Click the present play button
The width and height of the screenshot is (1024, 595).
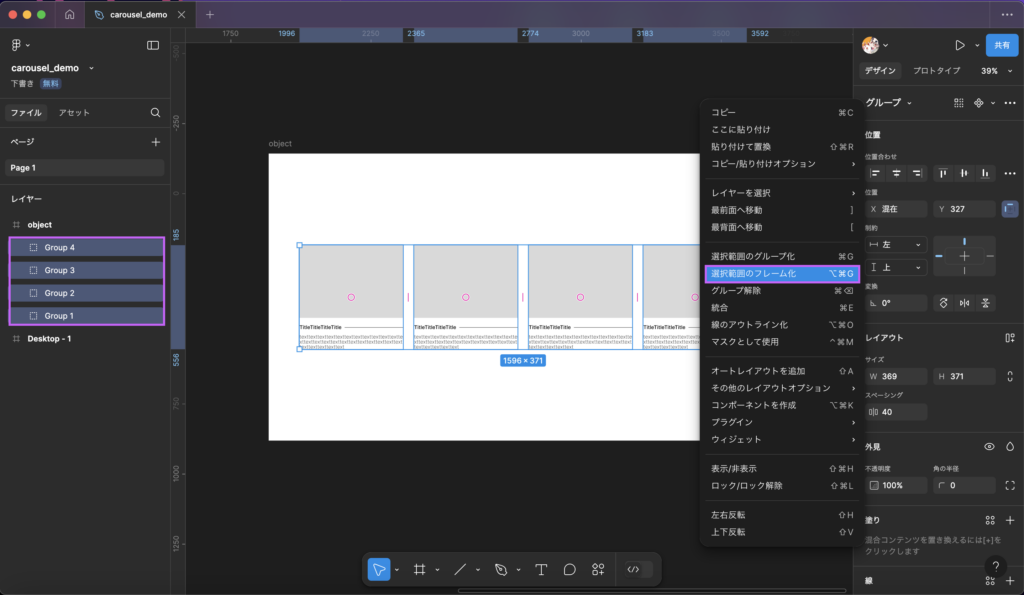coord(959,45)
